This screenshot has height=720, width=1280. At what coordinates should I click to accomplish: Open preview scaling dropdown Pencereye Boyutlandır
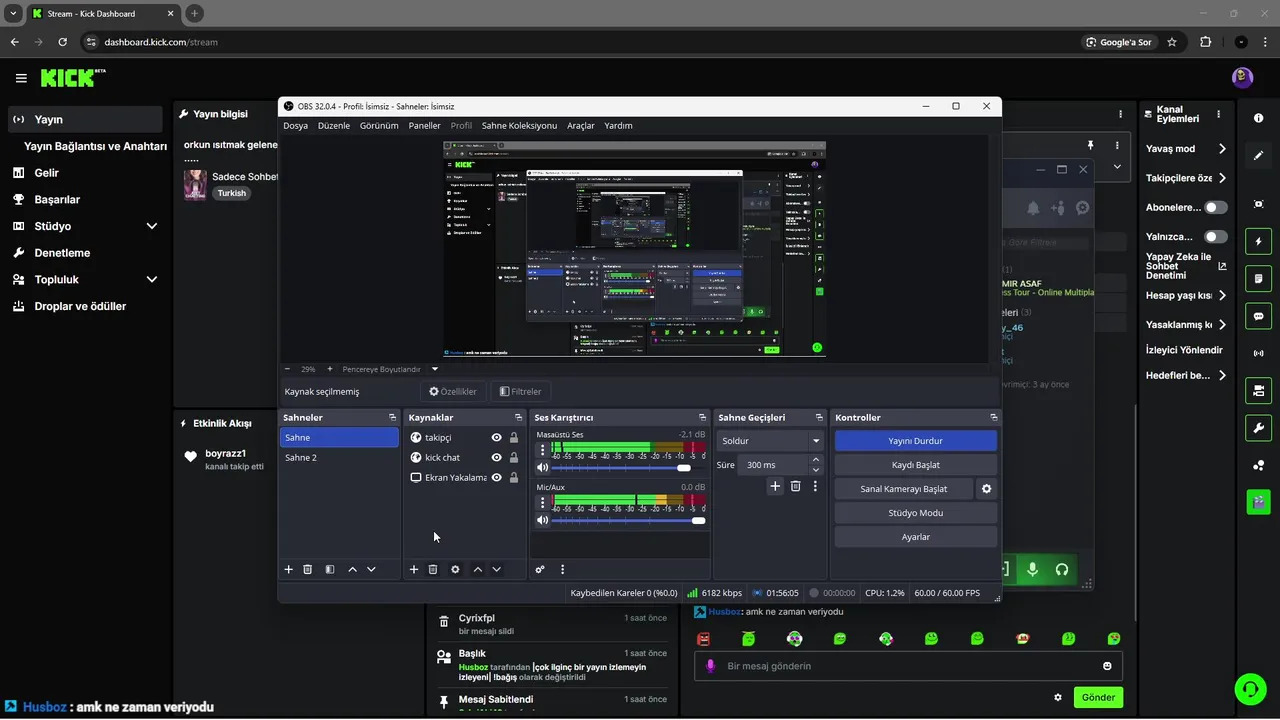pyautogui.click(x=391, y=369)
